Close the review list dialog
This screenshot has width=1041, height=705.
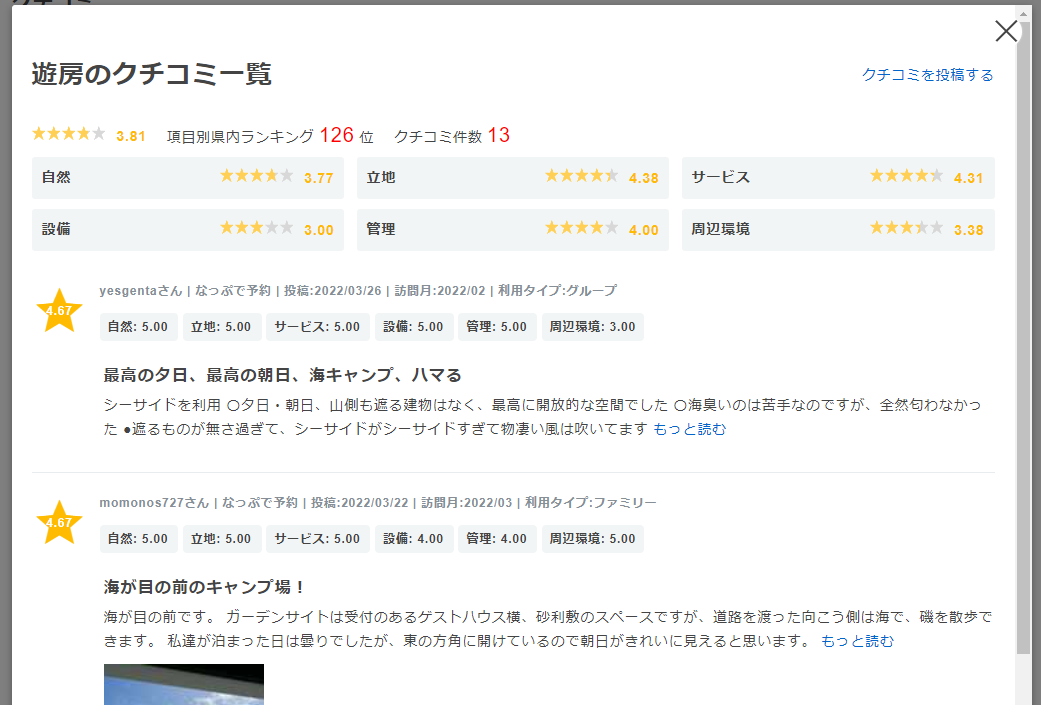pos(1006,31)
